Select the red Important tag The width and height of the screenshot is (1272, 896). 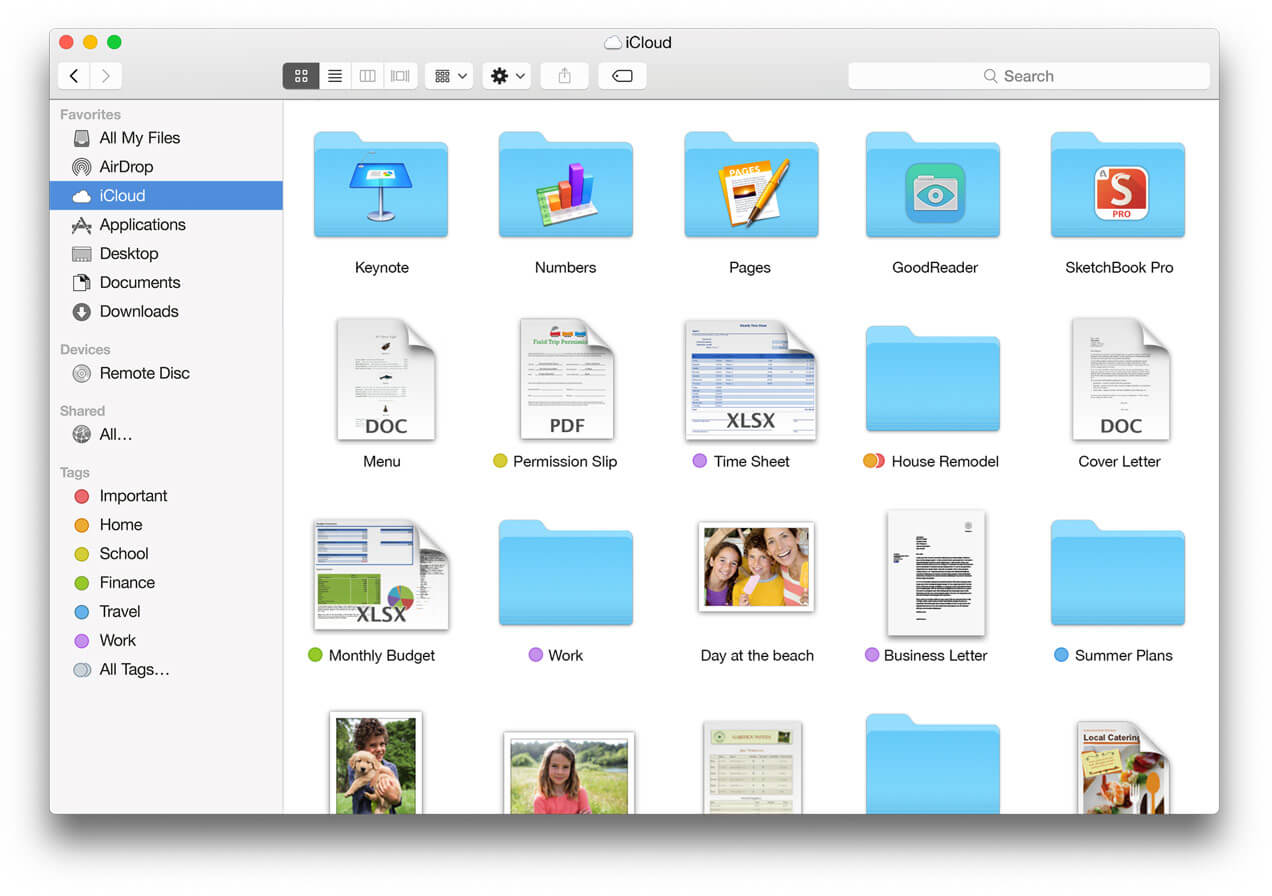tap(133, 496)
